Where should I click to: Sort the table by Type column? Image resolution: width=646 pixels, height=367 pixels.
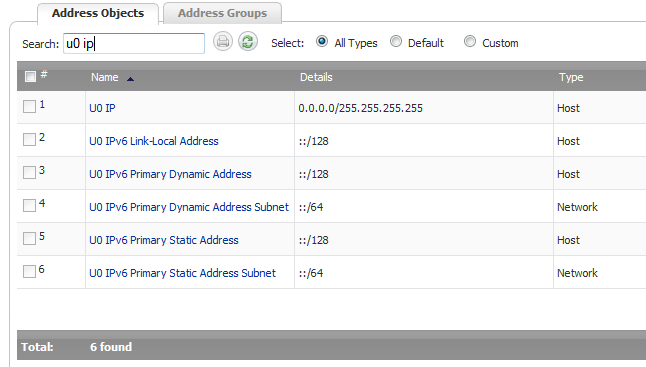[x=571, y=77]
